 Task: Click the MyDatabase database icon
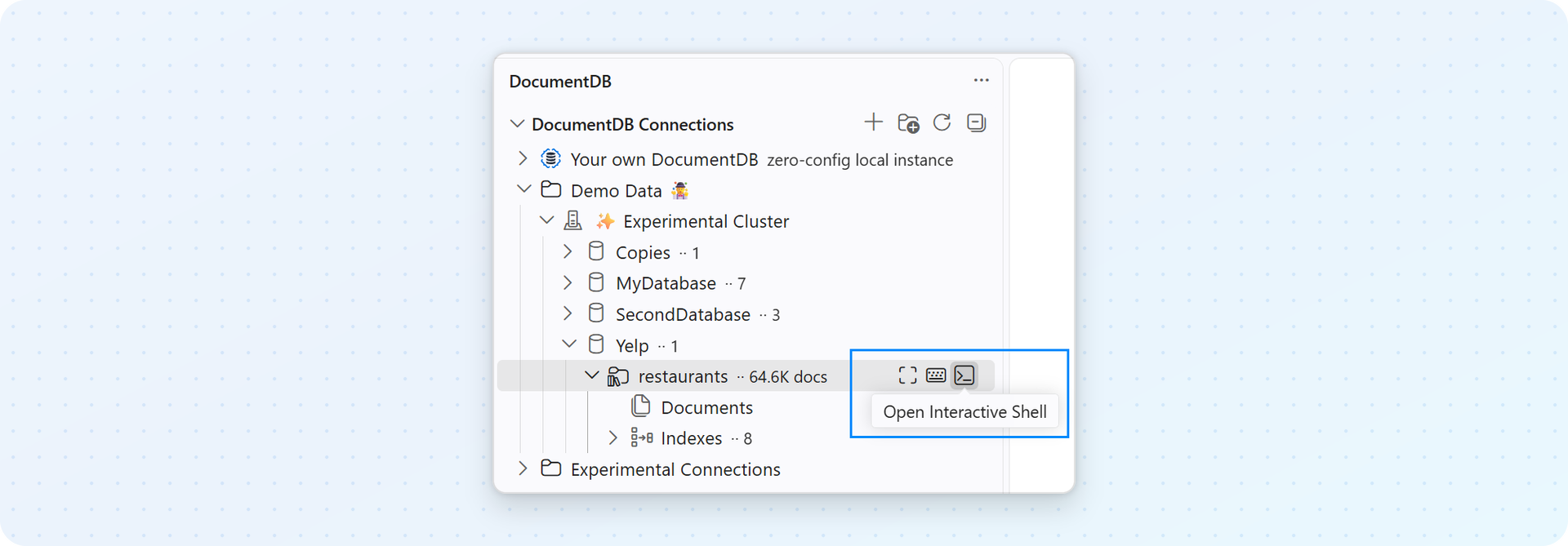click(596, 282)
